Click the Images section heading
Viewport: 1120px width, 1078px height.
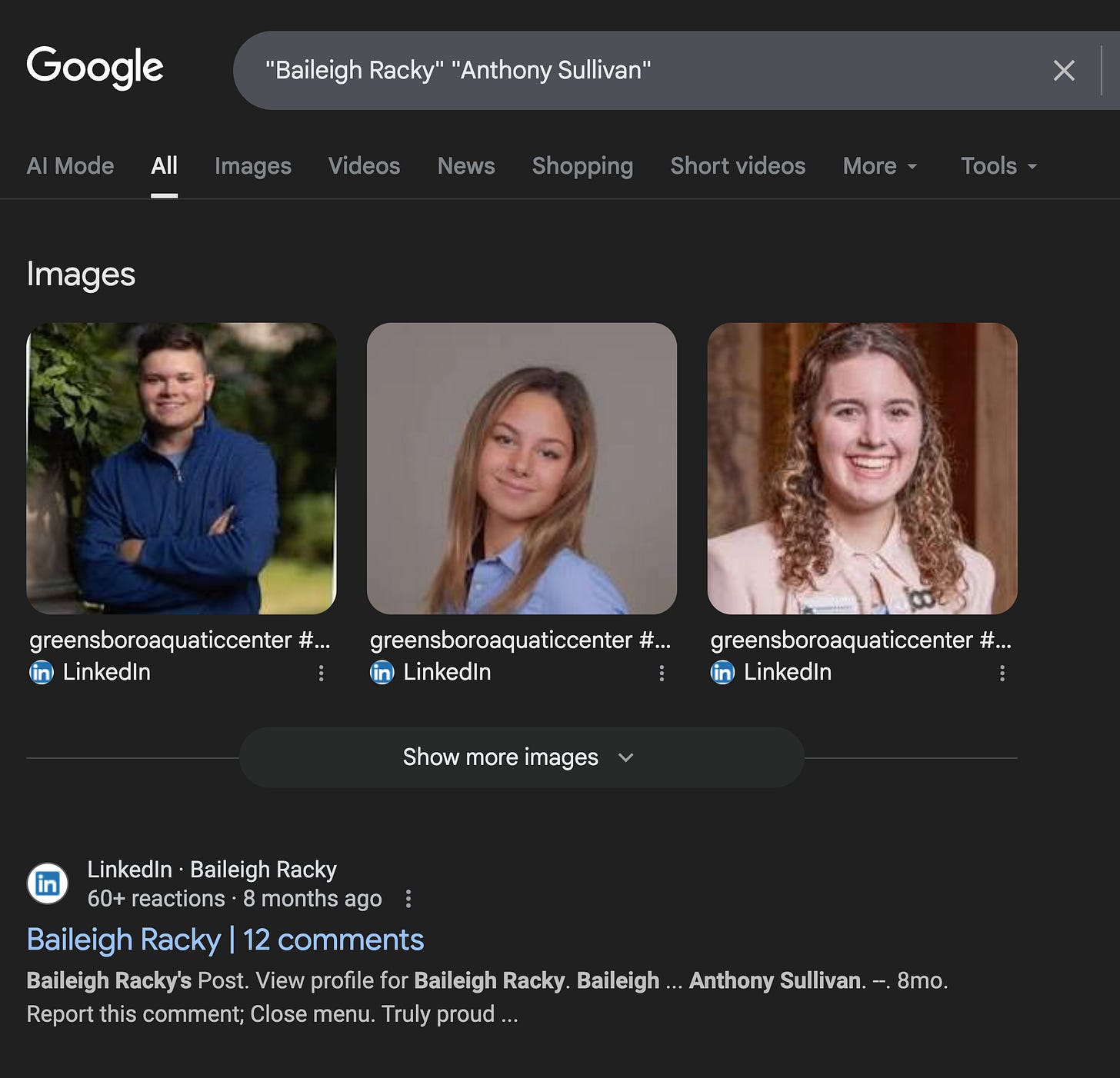81,274
